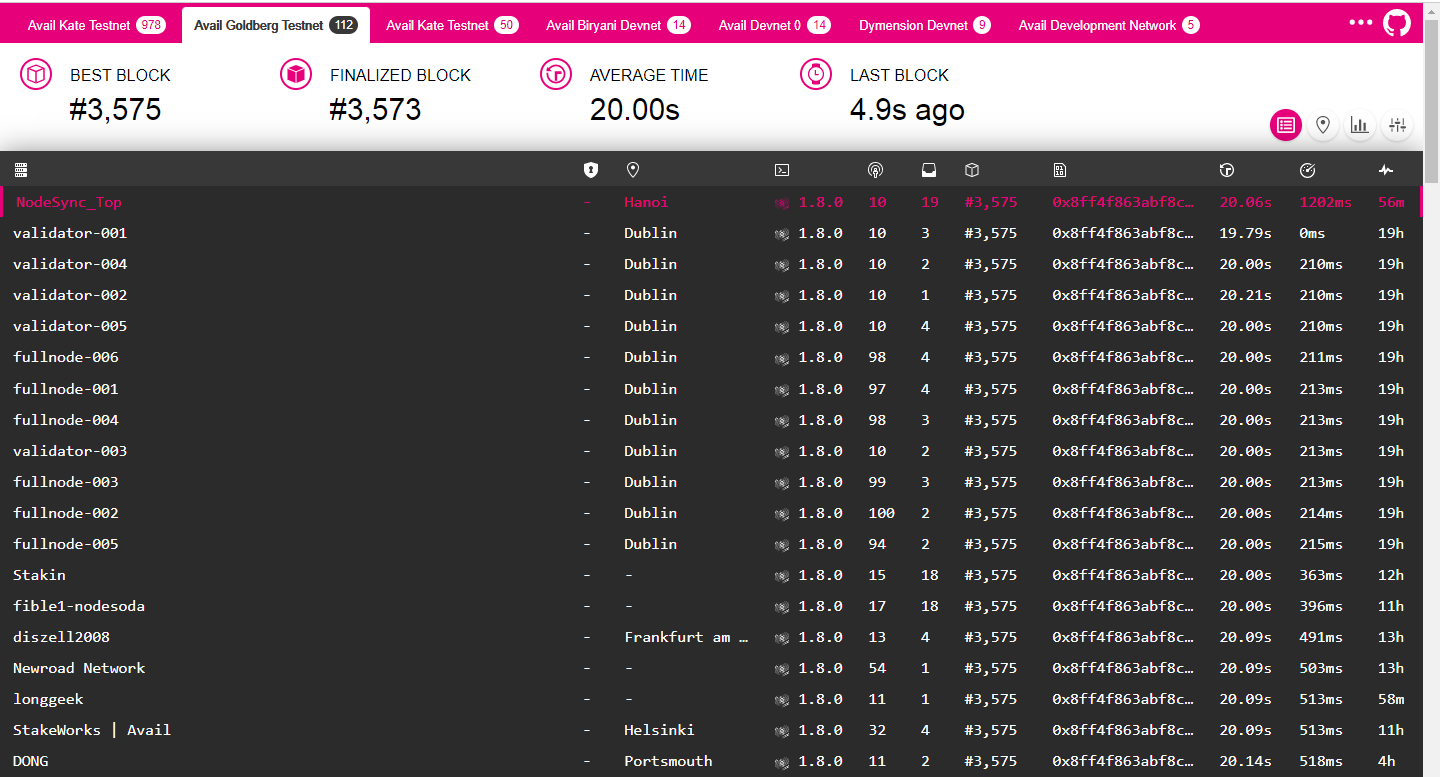1440x777 pixels.
Task: Switch to the map view icon
Action: (x=1323, y=125)
